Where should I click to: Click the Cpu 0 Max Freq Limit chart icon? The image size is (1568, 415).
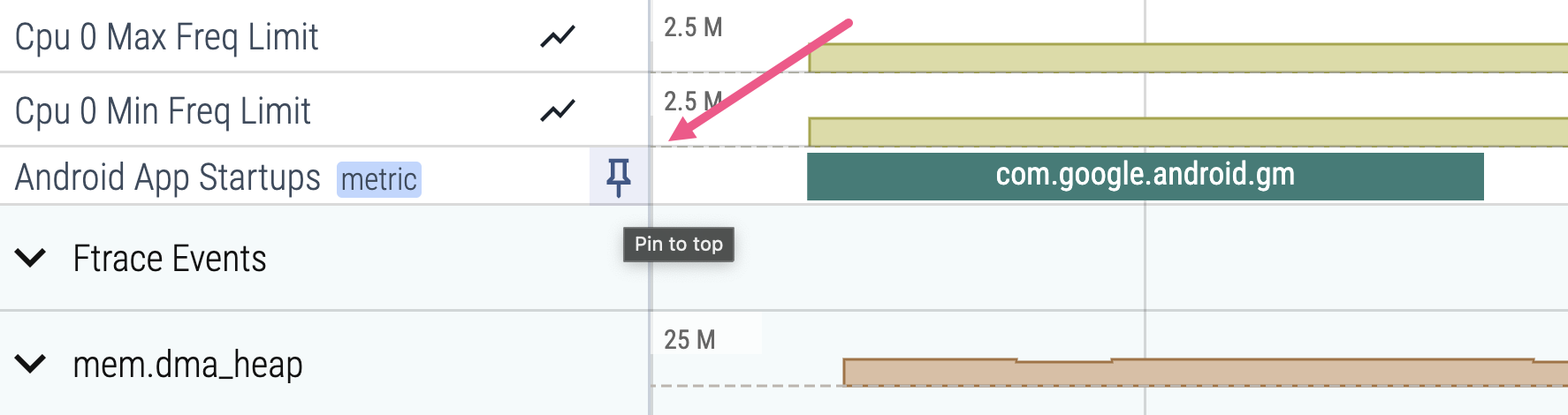[x=558, y=37]
